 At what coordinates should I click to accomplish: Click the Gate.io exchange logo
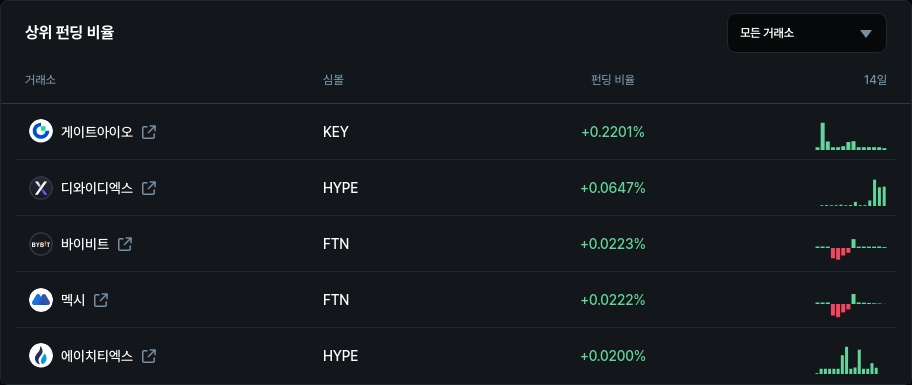41,131
